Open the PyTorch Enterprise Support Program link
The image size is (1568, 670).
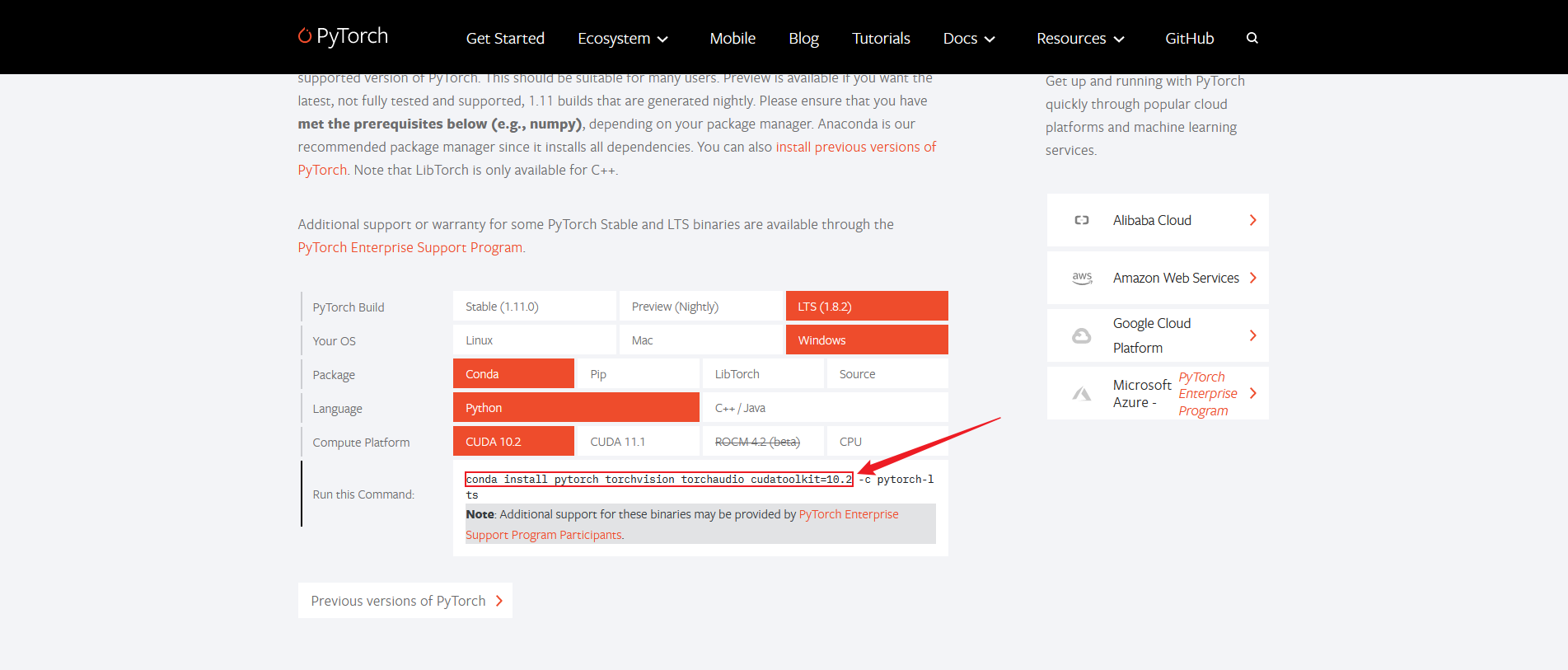pyautogui.click(x=410, y=247)
